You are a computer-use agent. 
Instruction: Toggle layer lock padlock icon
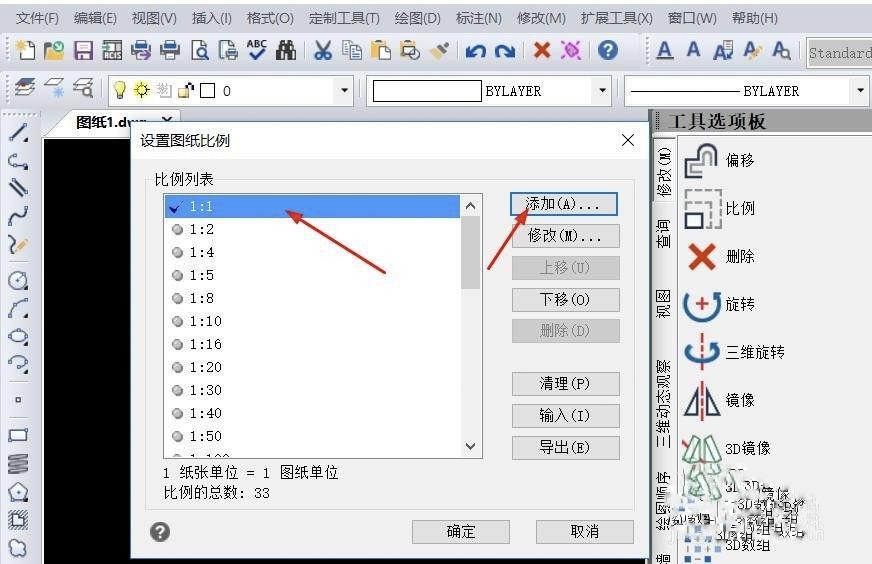click(186, 90)
